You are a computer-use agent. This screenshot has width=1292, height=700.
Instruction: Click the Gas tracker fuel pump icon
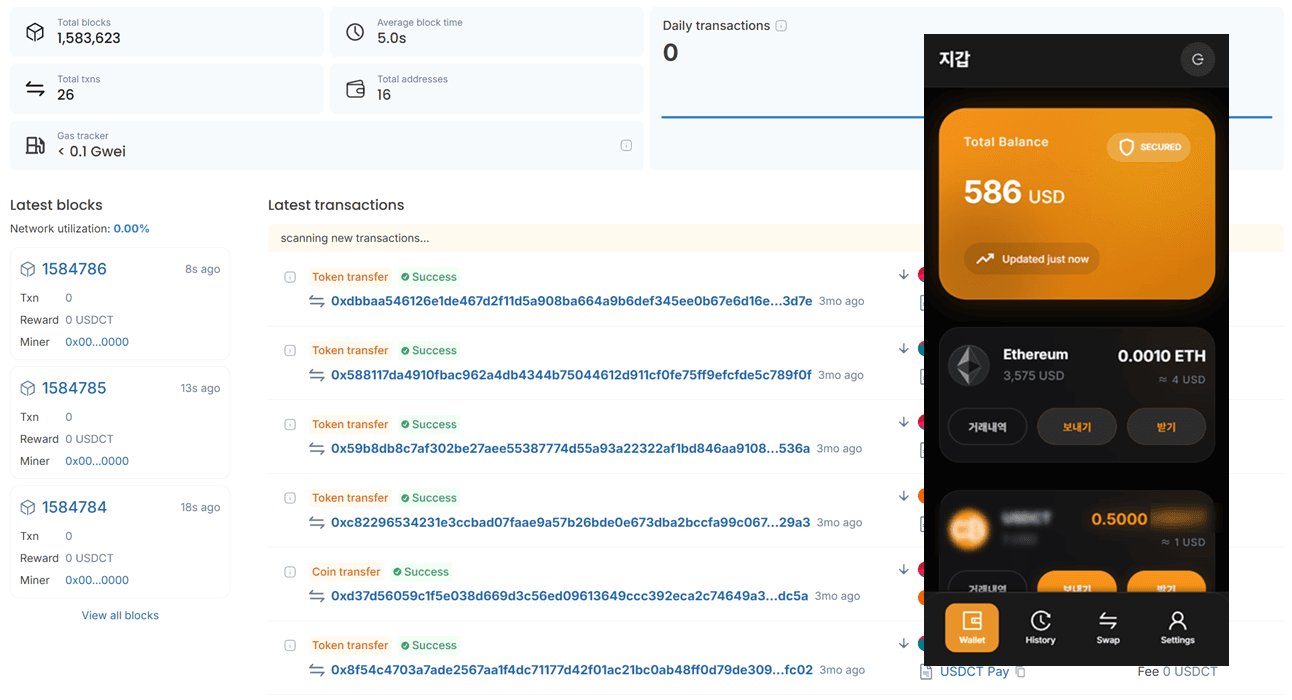coord(35,145)
